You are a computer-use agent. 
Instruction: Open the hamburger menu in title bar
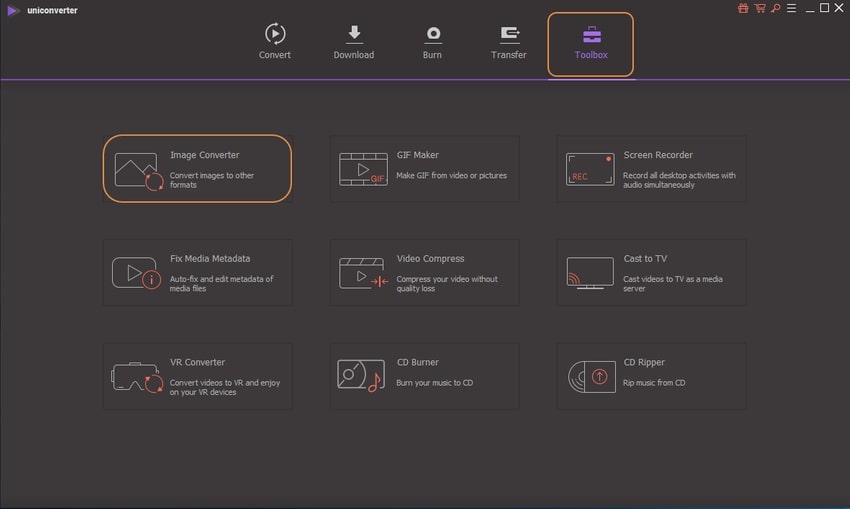tap(790, 8)
